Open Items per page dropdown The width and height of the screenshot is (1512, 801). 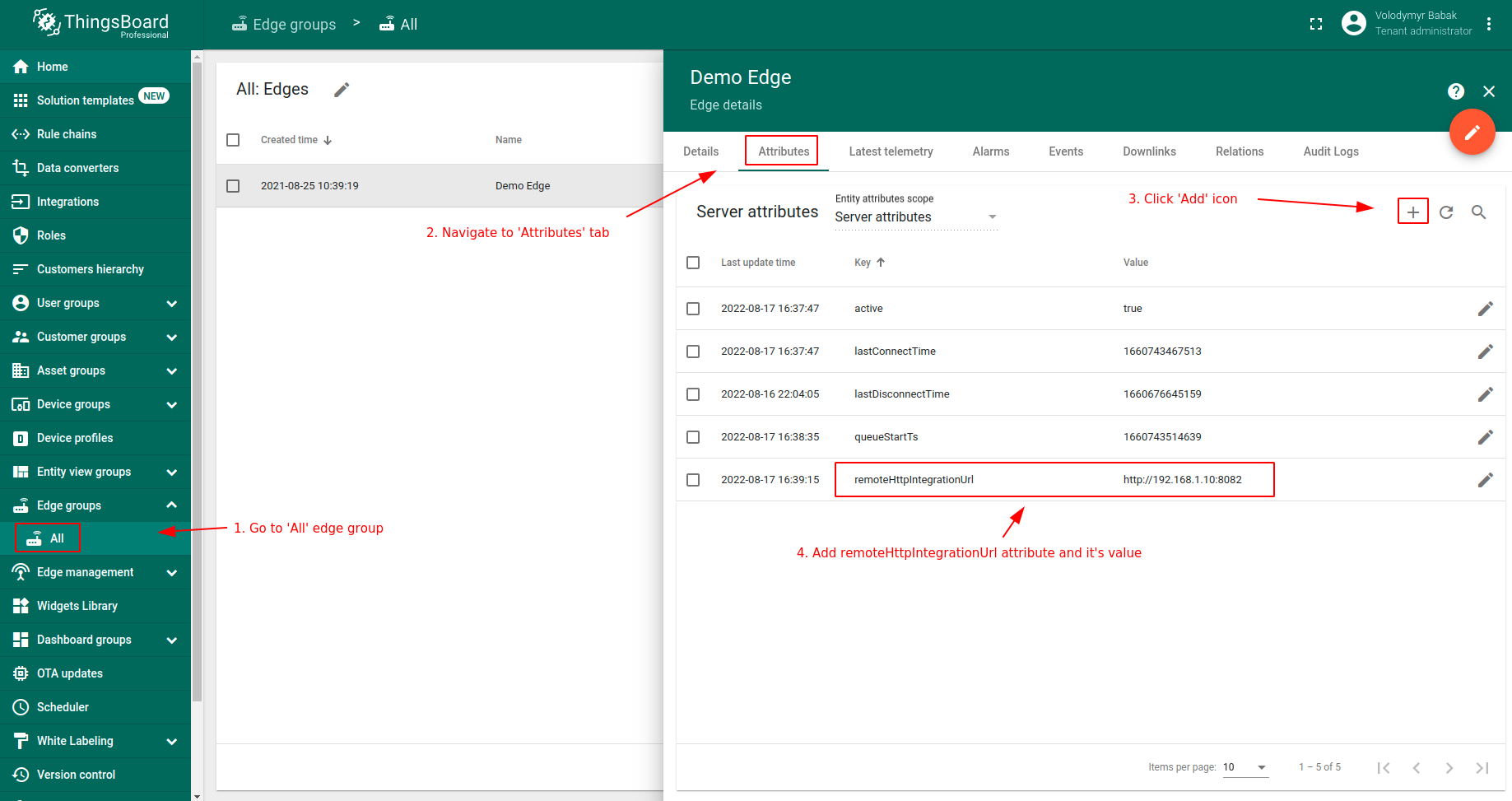point(1245,767)
